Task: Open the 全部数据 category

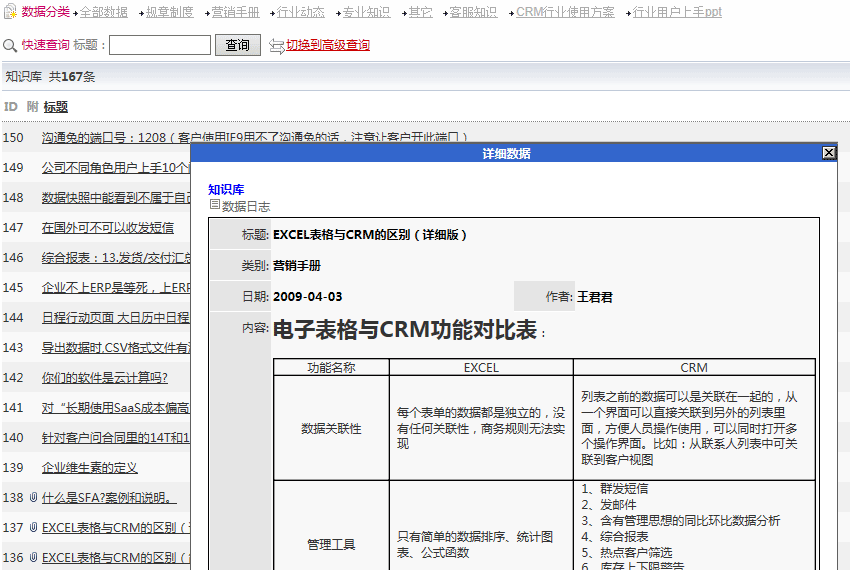Action: click(x=104, y=12)
